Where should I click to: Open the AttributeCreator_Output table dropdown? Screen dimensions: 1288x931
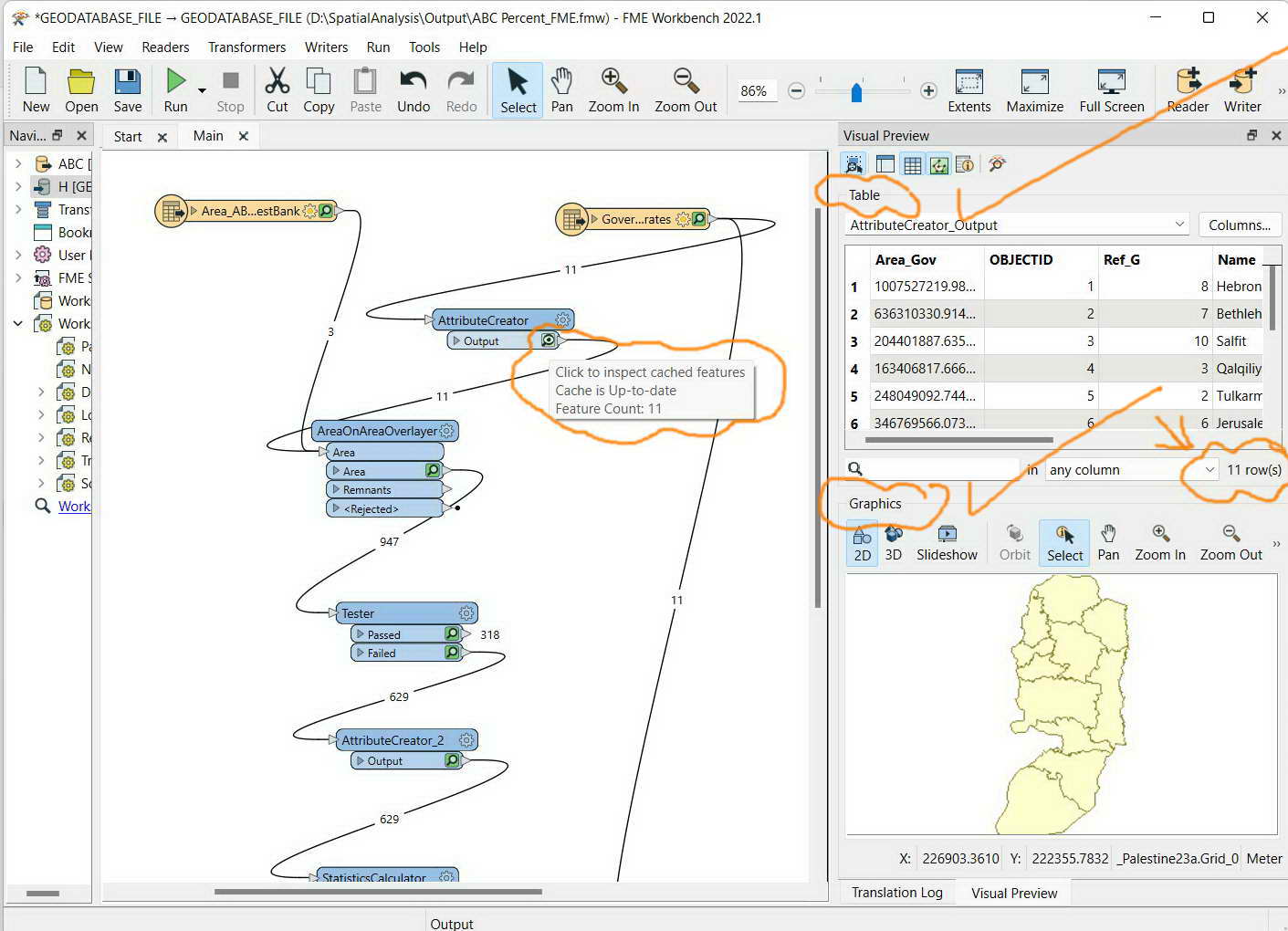tap(1179, 225)
